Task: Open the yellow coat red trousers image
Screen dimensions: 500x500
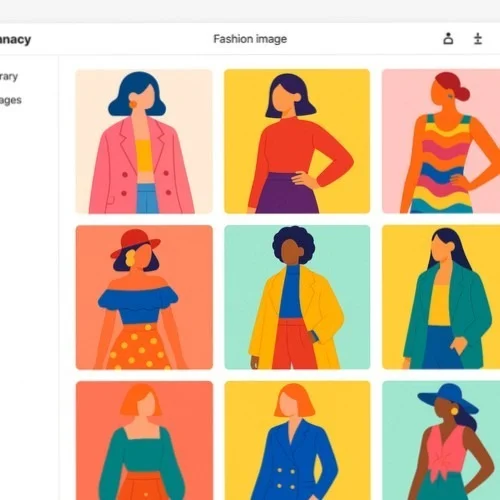Action: point(297,297)
